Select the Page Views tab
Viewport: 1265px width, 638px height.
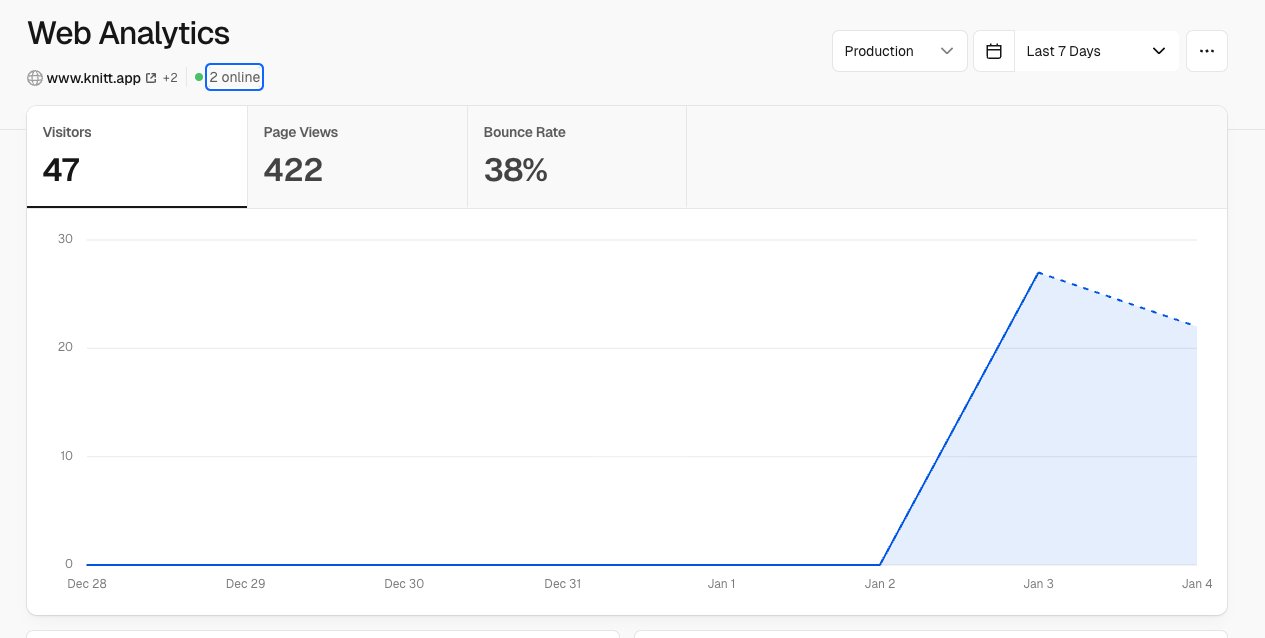[357, 157]
